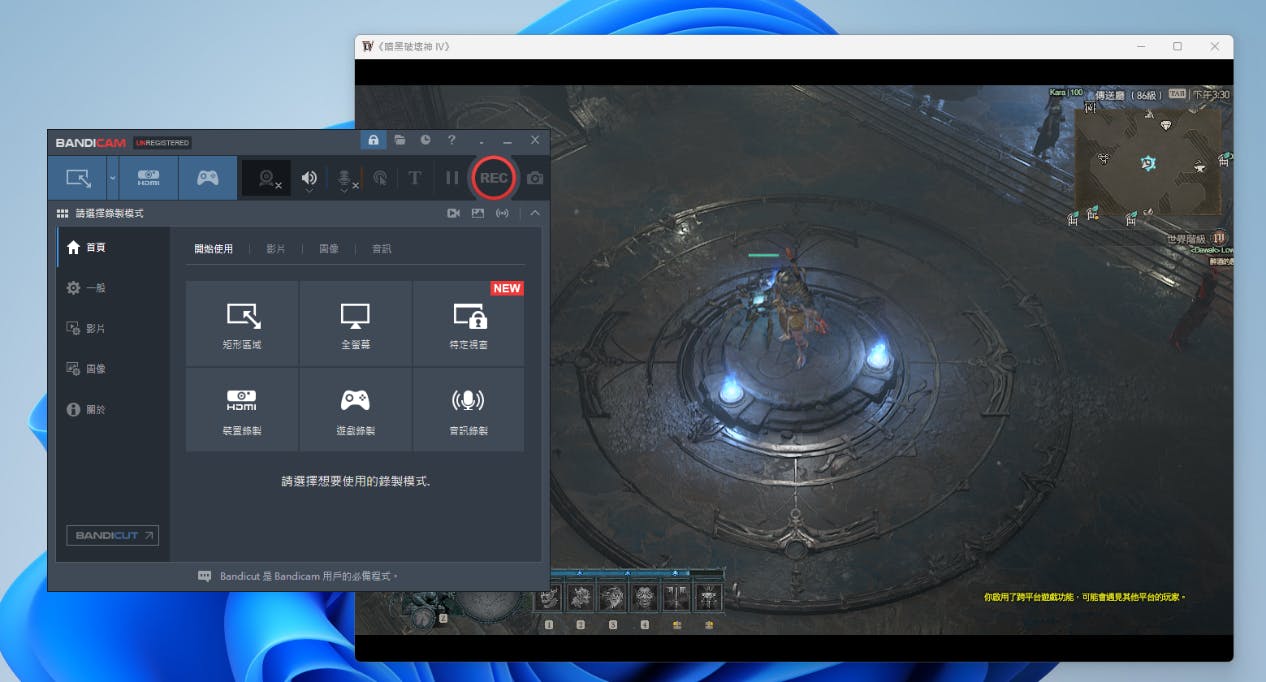Toggle the webcam overlay in the toolbar
The width and height of the screenshot is (1266, 682).
(x=267, y=178)
